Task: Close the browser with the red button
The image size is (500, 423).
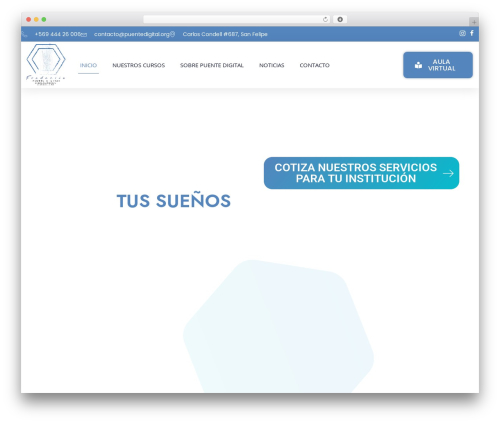Action: pos(29,19)
